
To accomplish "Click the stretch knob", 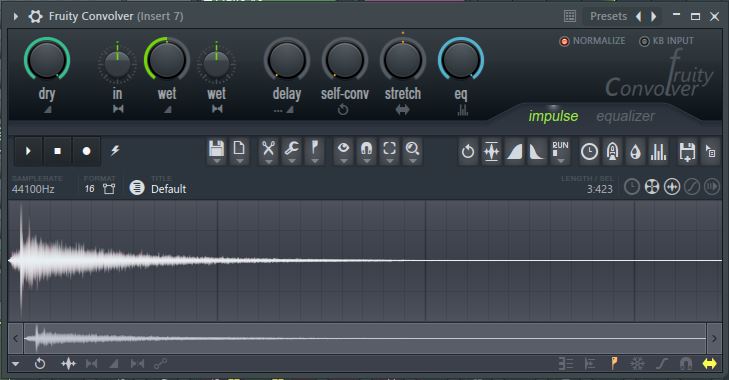I will tap(403, 60).
